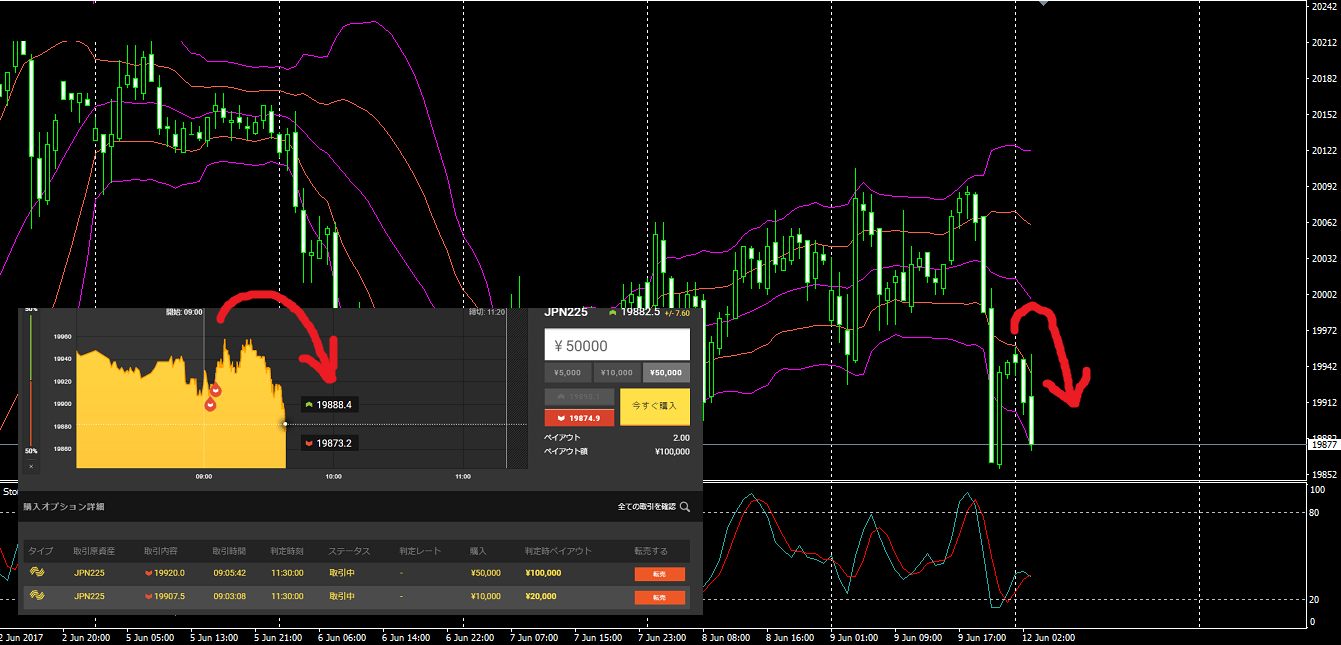Click the ¥ 50000 amount input field
This screenshot has width=1341, height=645.
(616, 345)
